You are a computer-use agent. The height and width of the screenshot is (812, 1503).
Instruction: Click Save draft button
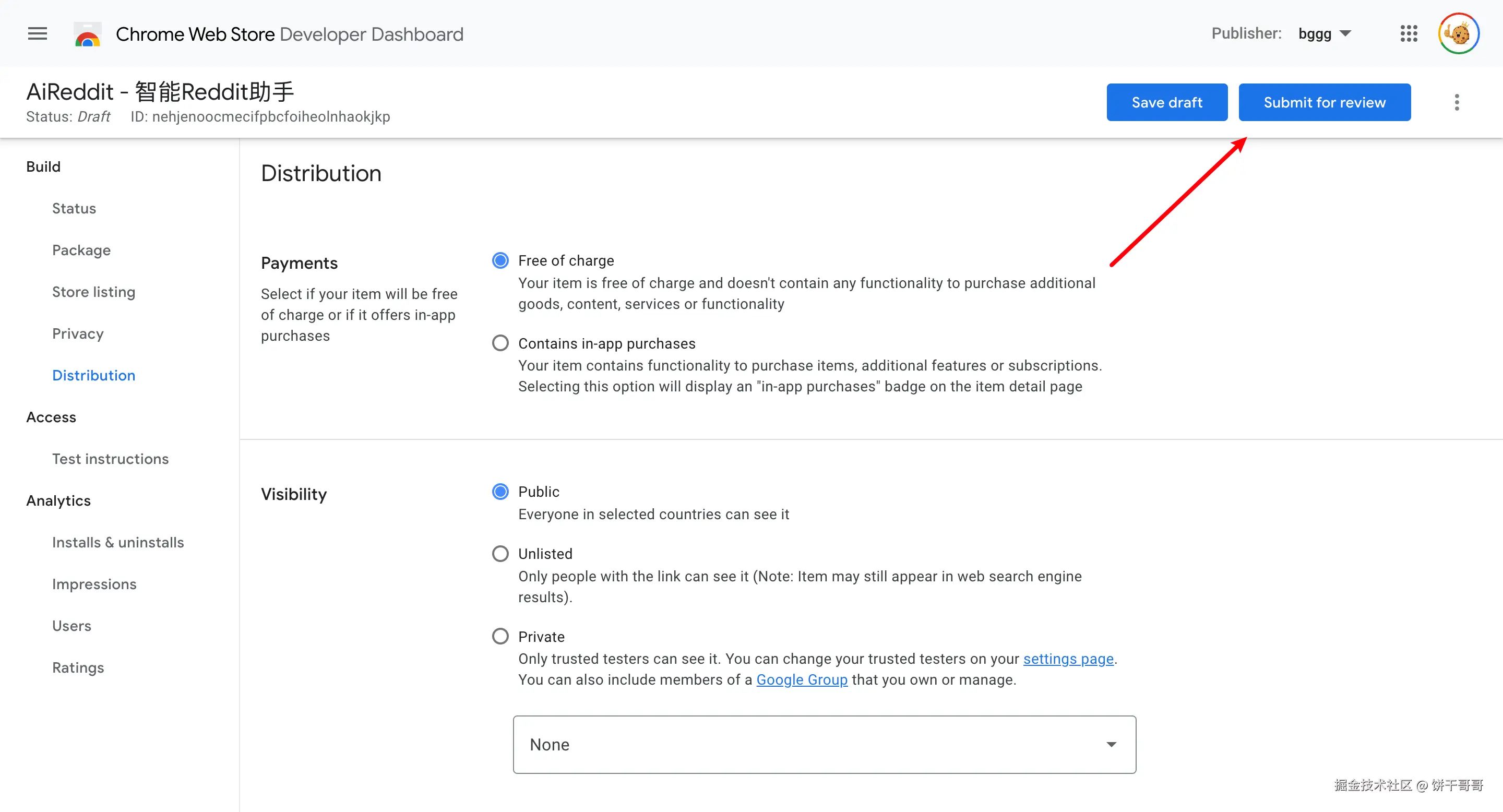tap(1166, 103)
